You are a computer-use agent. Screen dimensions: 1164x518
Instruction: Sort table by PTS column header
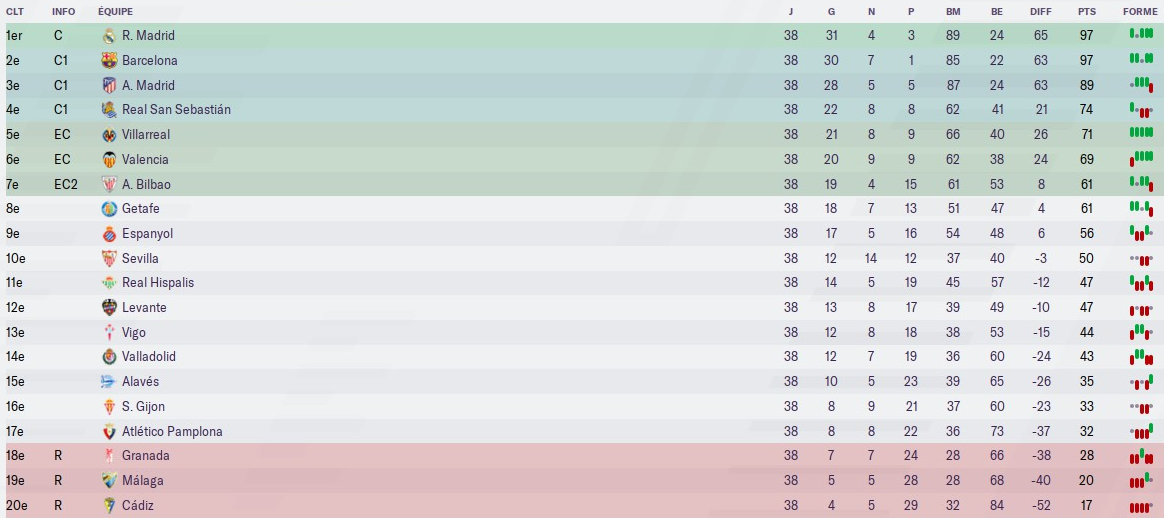click(1086, 11)
